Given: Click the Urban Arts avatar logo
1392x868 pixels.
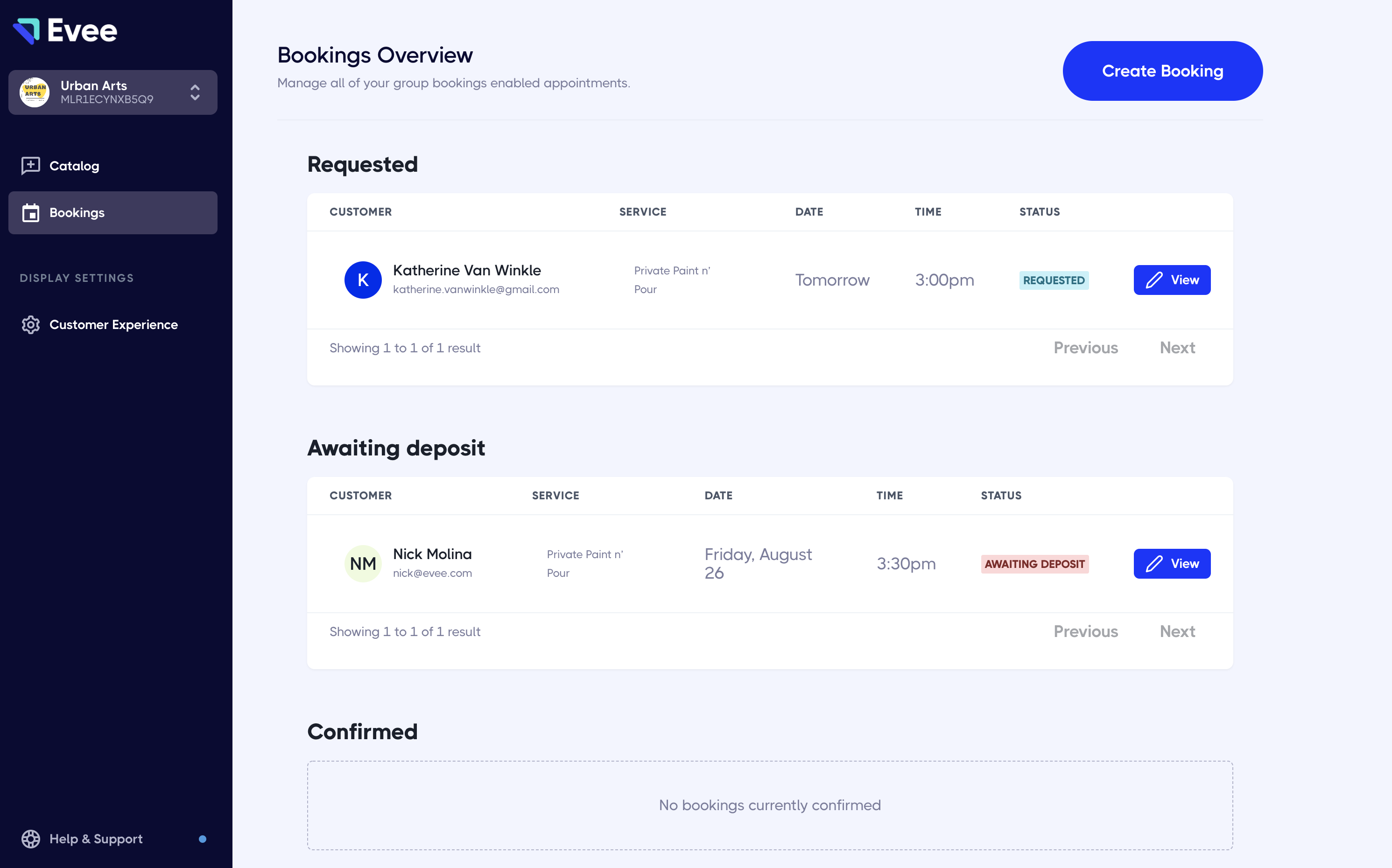Looking at the screenshot, I should click(x=35, y=92).
